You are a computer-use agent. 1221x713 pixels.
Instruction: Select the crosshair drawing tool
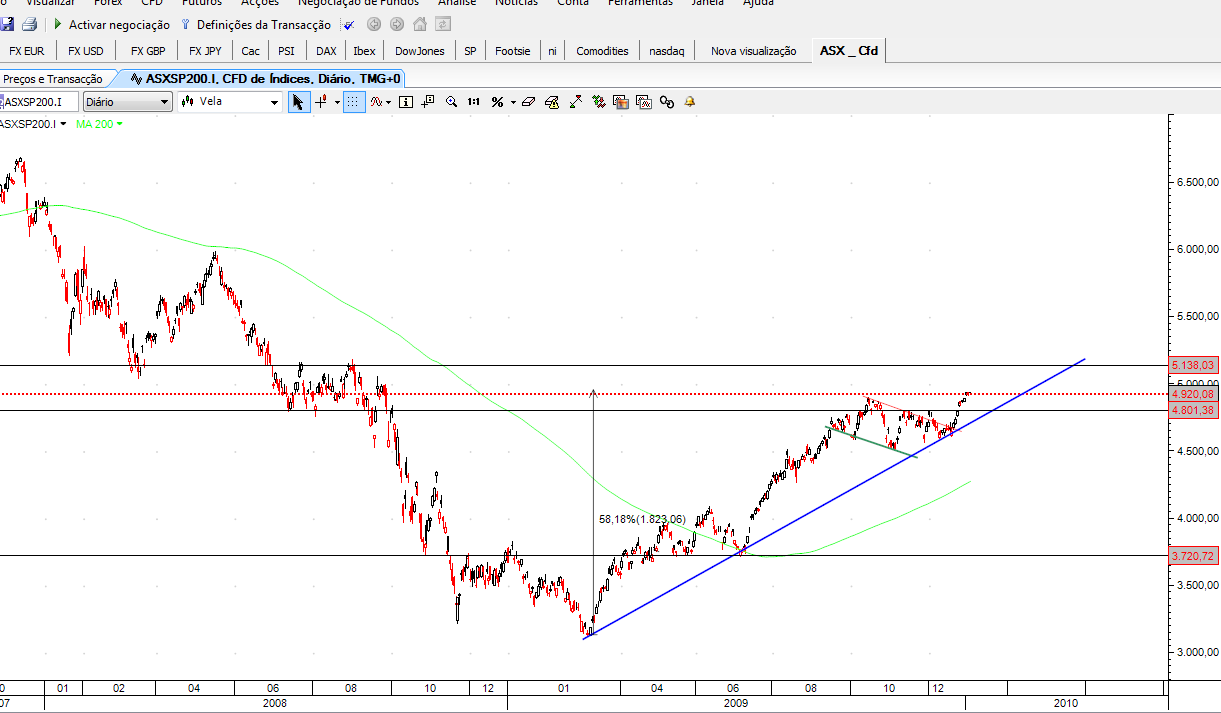pyautogui.click(x=322, y=101)
